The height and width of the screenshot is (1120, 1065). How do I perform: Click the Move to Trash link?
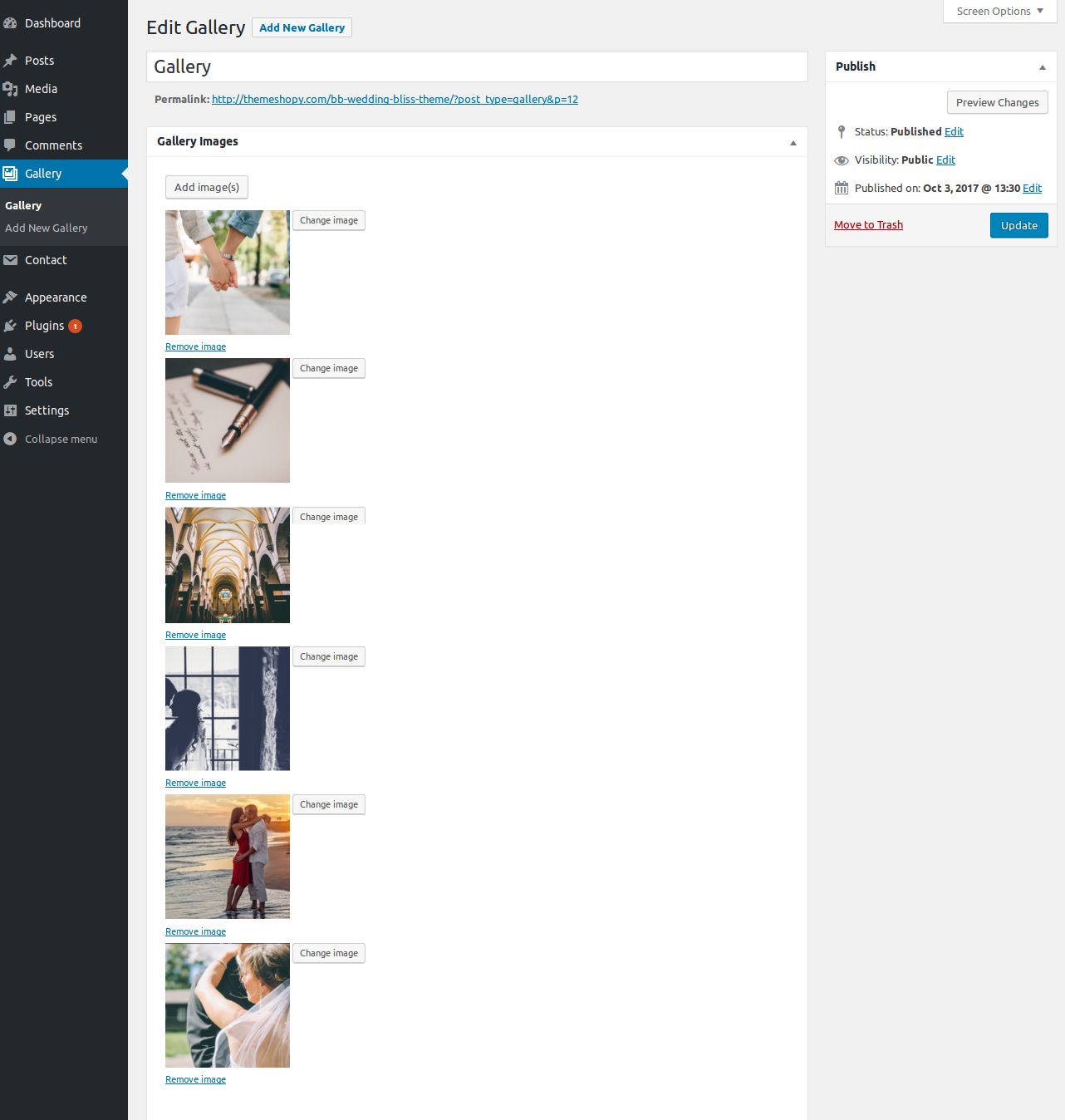coord(868,225)
